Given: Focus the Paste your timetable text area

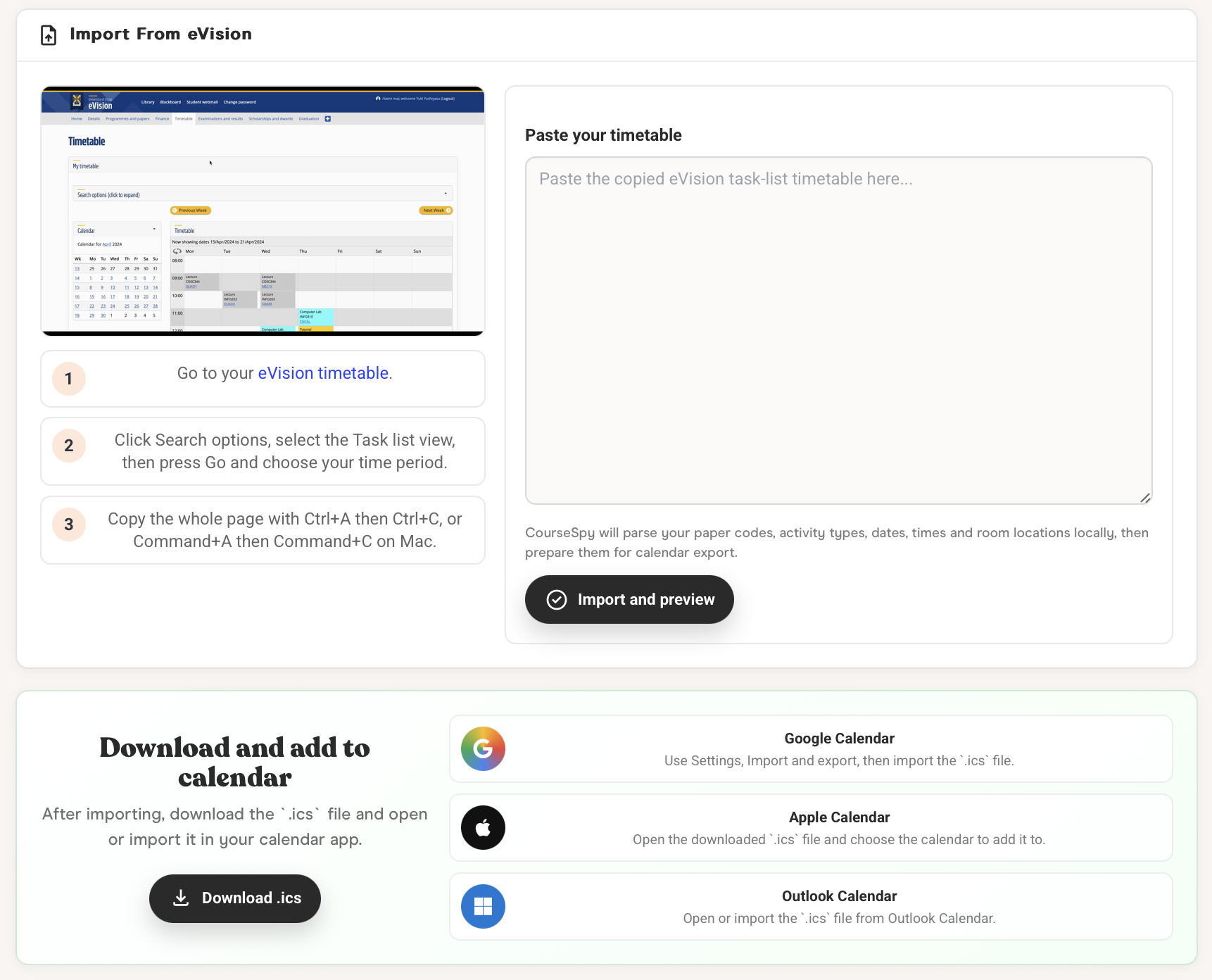Looking at the screenshot, I should point(838,330).
